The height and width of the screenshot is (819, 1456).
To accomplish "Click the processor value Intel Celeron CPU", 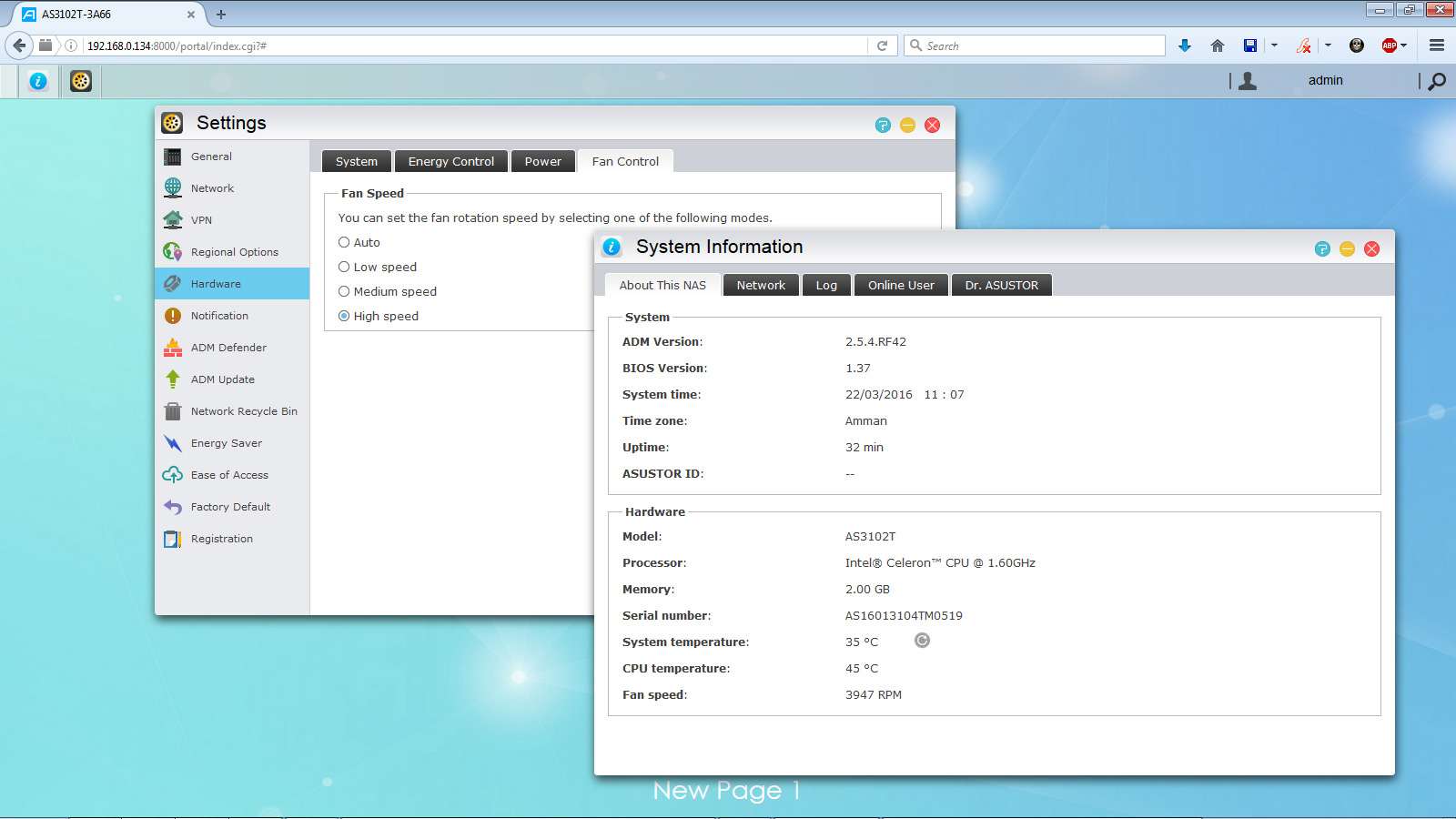I will coord(940,563).
